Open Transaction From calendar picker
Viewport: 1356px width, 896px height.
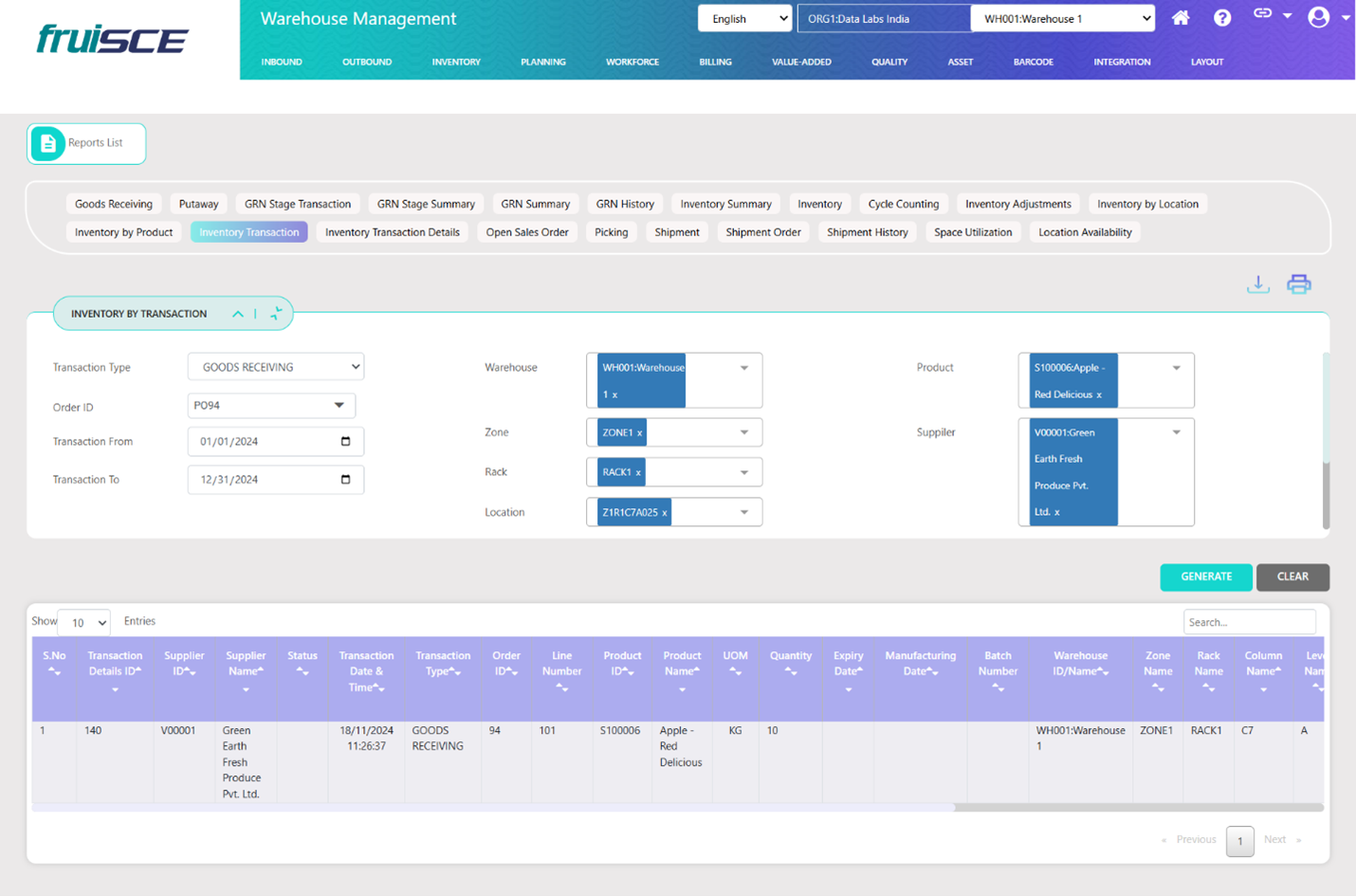point(345,442)
